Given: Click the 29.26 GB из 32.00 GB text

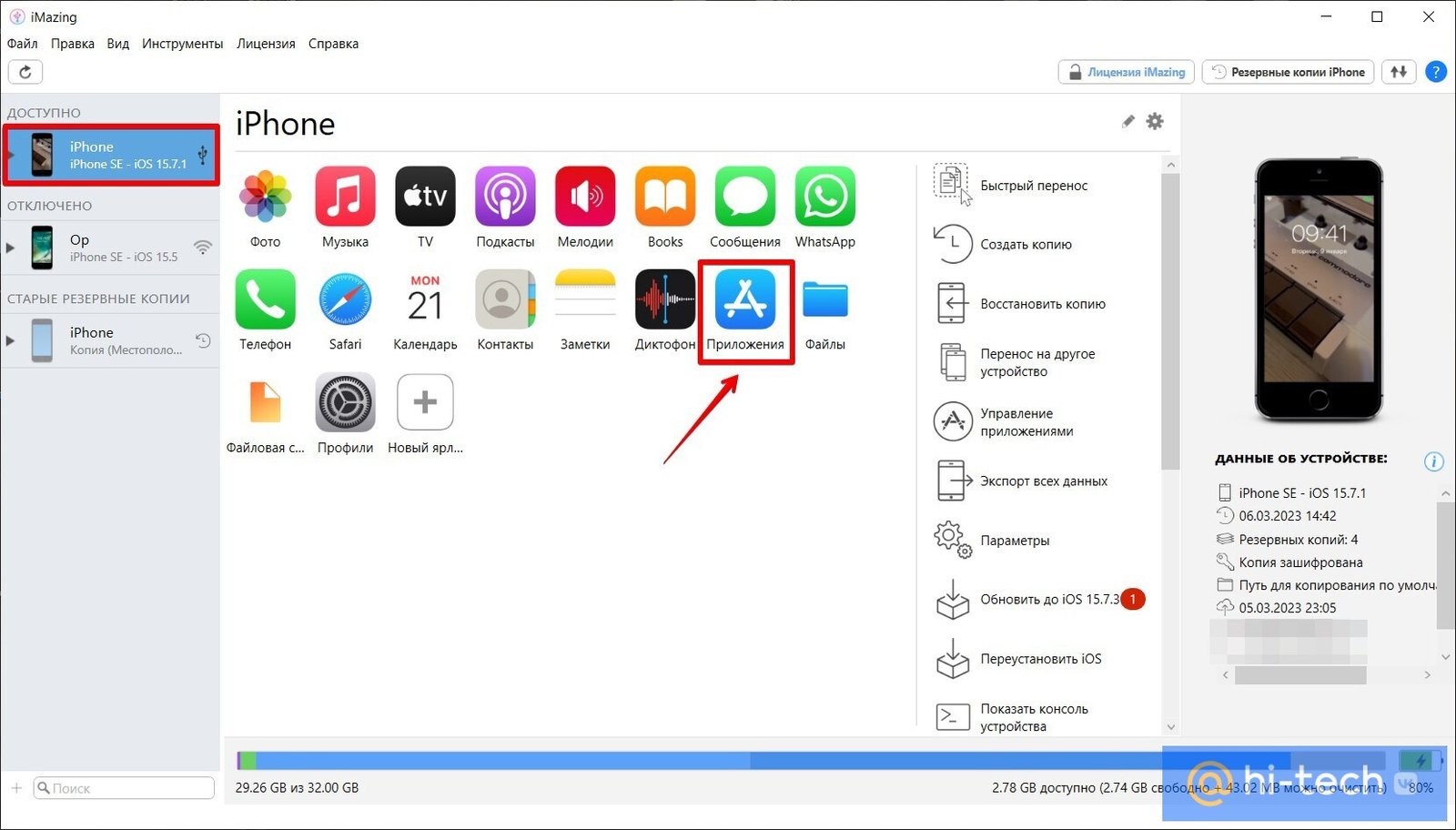Looking at the screenshot, I should [297, 787].
